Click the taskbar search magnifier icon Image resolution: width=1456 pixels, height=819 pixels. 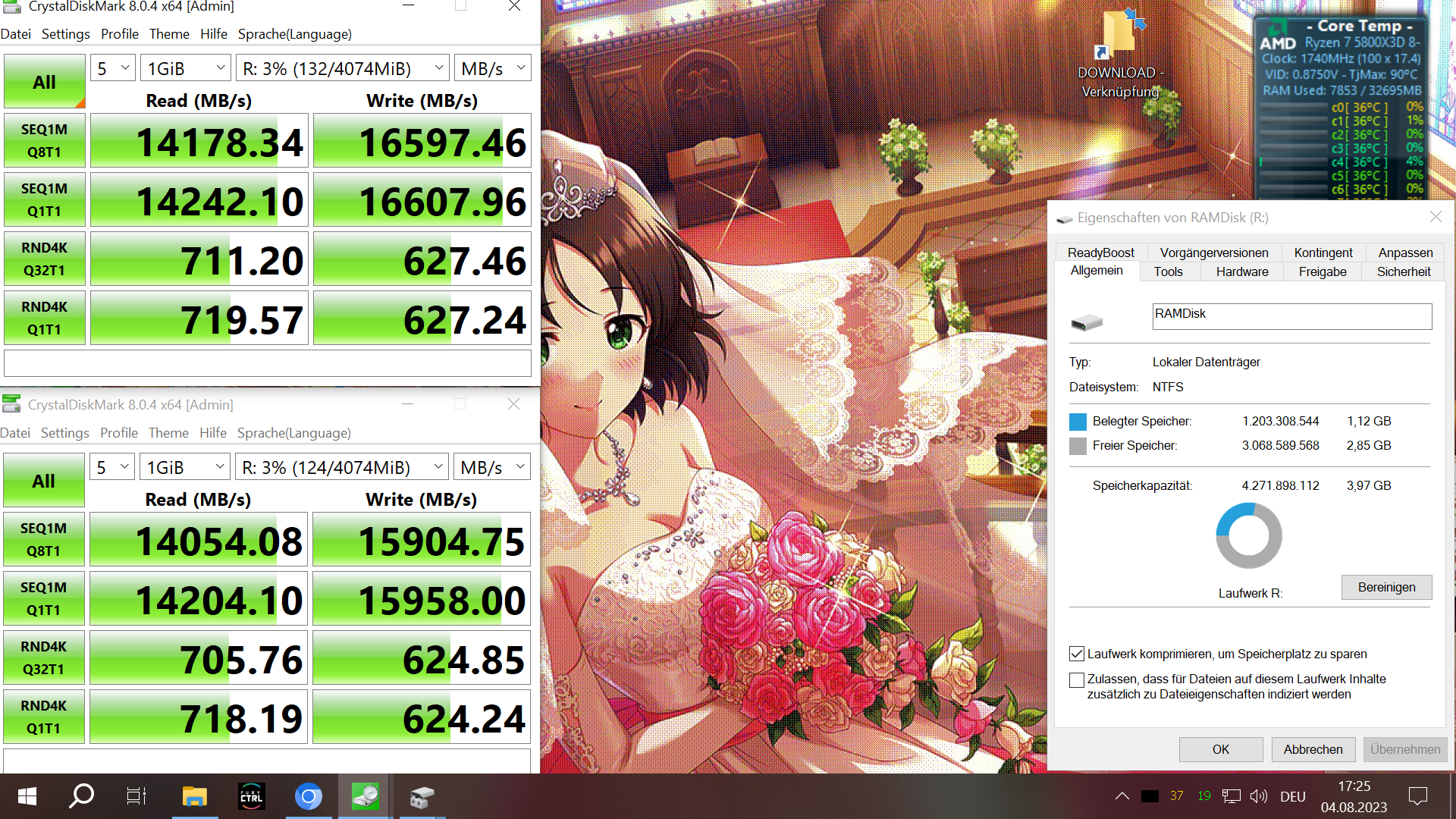pyautogui.click(x=81, y=796)
